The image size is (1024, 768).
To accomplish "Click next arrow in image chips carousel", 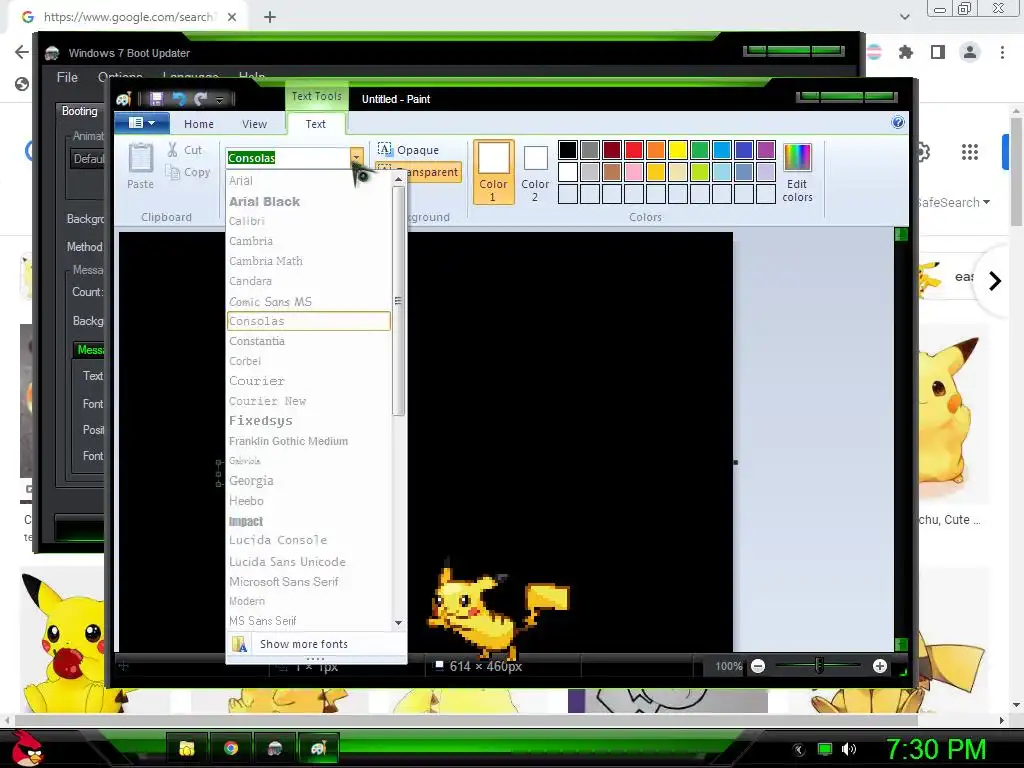I will pyautogui.click(x=995, y=281).
